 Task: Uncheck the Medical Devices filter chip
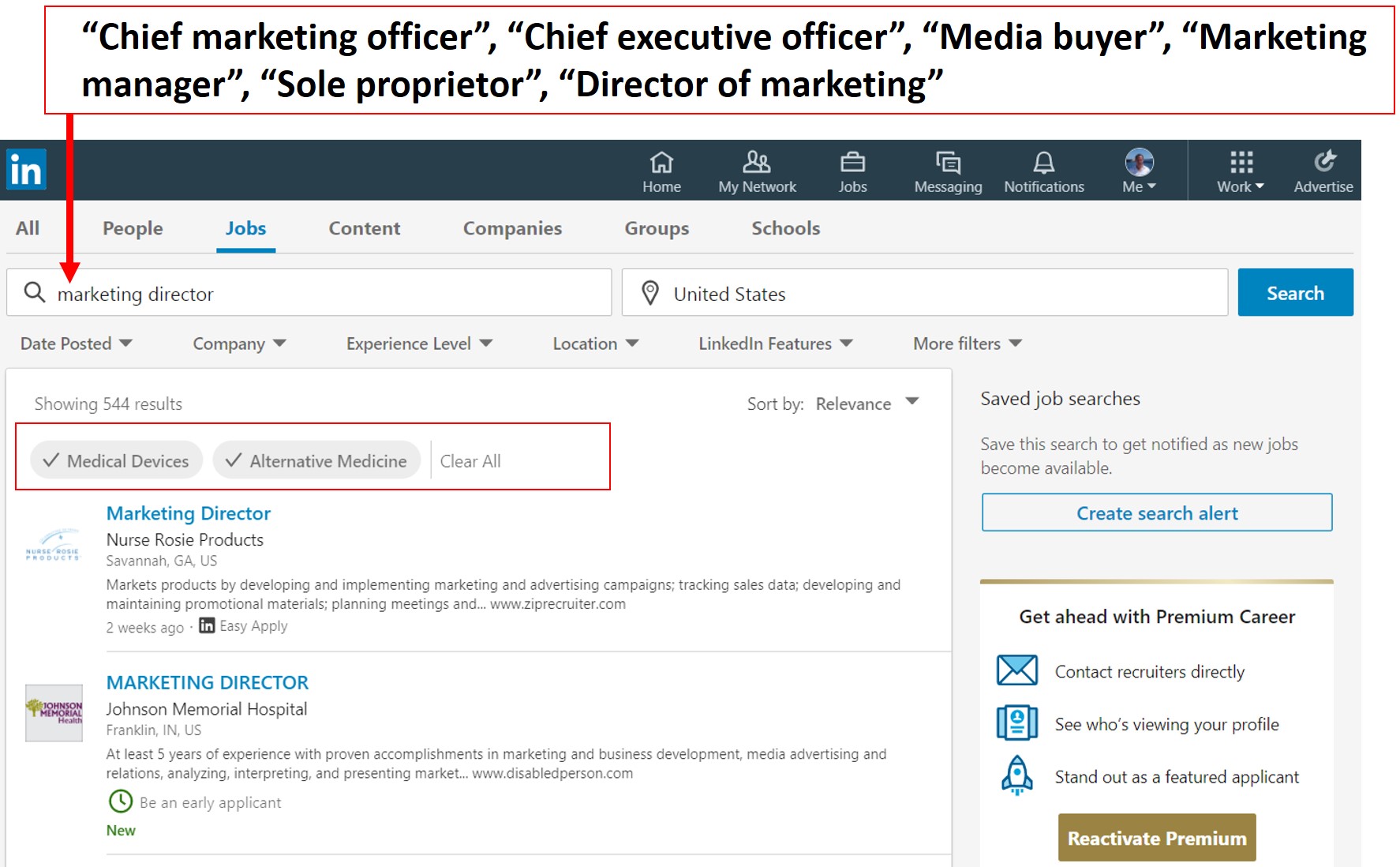[116, 460]
